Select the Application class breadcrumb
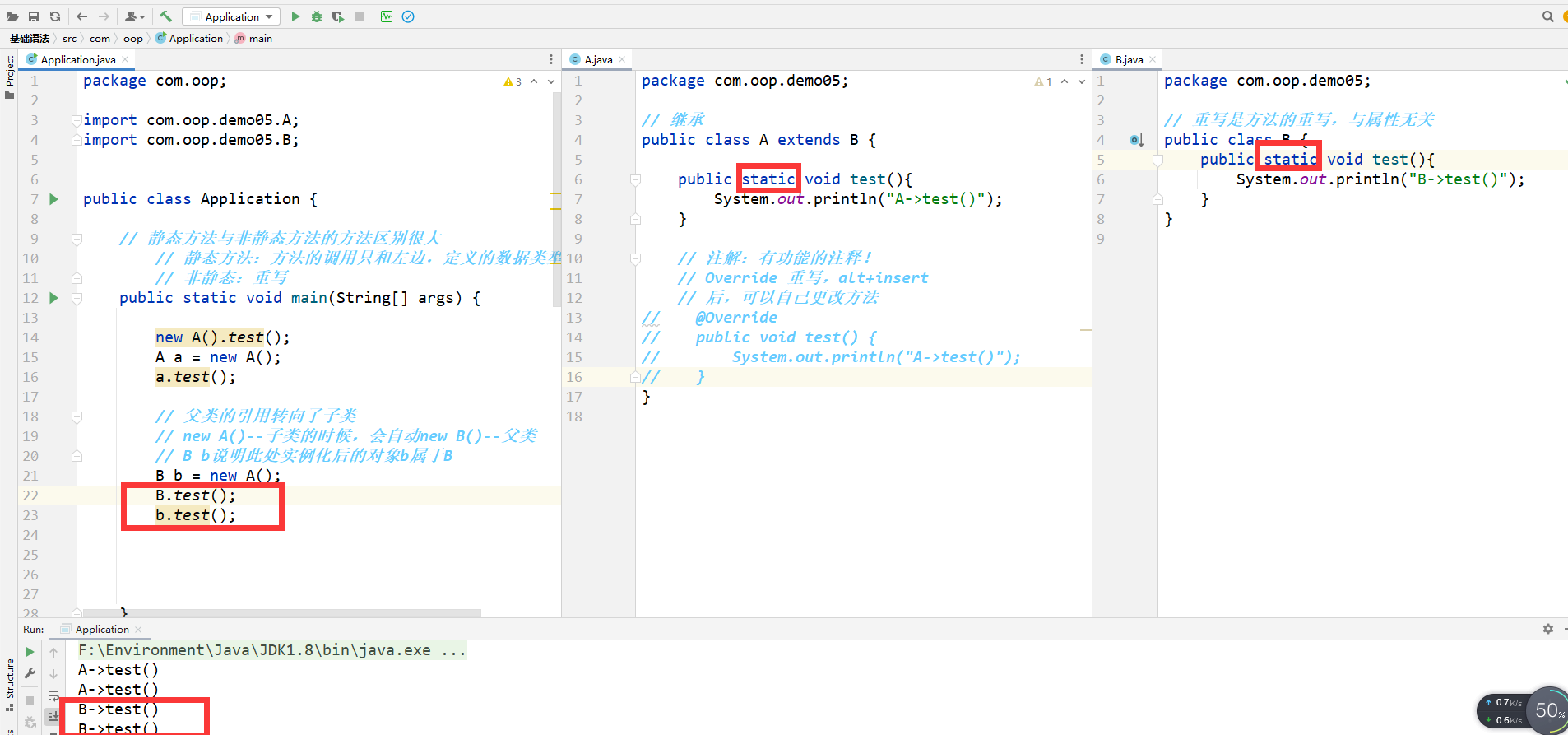Screen dimensions: 1568x735 click(189, 39)
